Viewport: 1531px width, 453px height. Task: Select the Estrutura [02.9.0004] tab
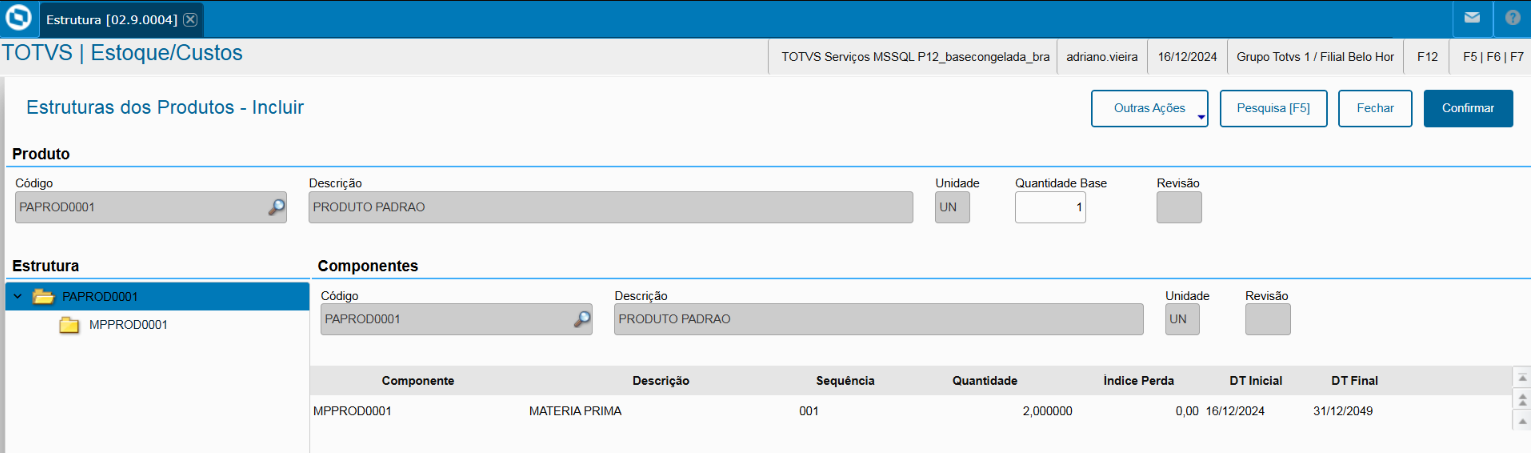(111, 19)
